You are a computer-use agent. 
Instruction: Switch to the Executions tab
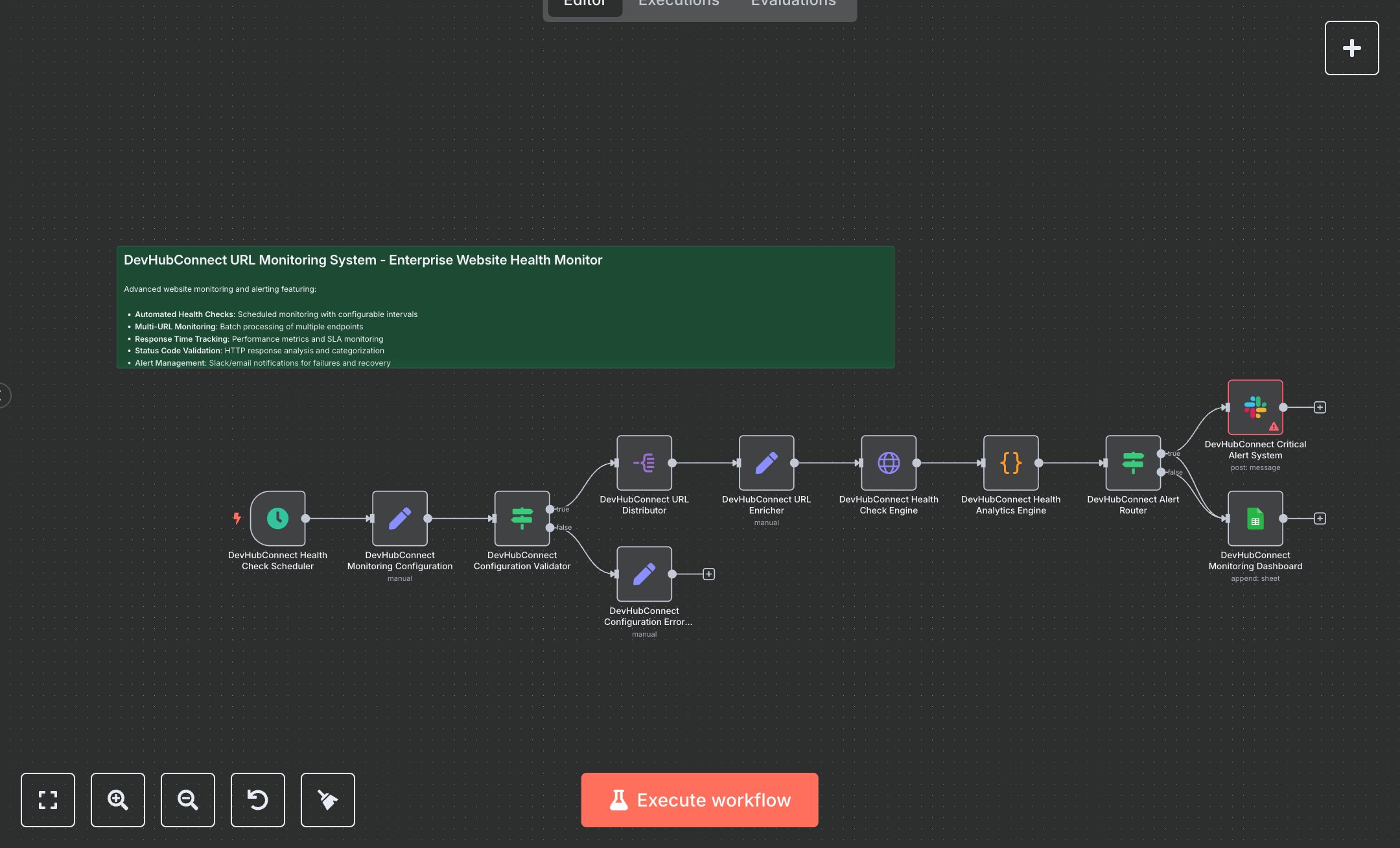678,5
